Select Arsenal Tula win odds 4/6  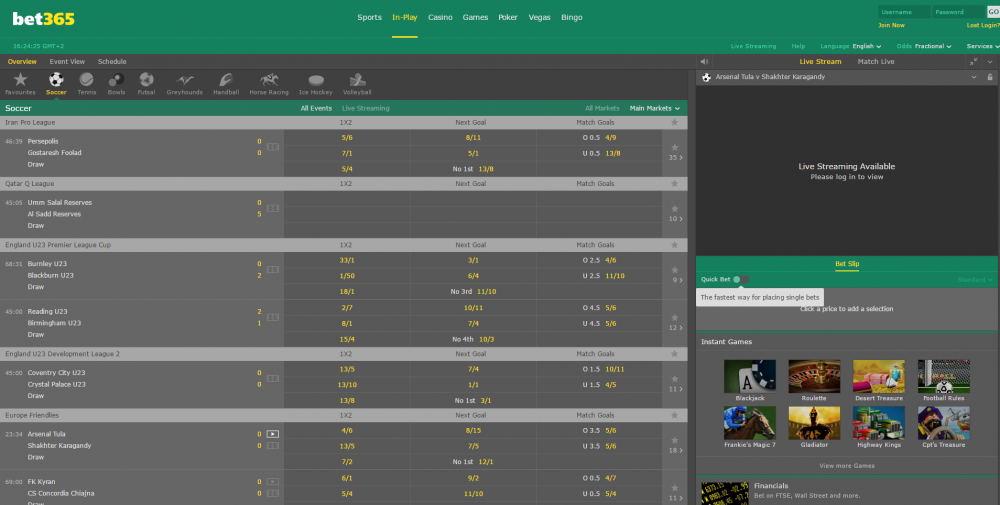[346, 430]
